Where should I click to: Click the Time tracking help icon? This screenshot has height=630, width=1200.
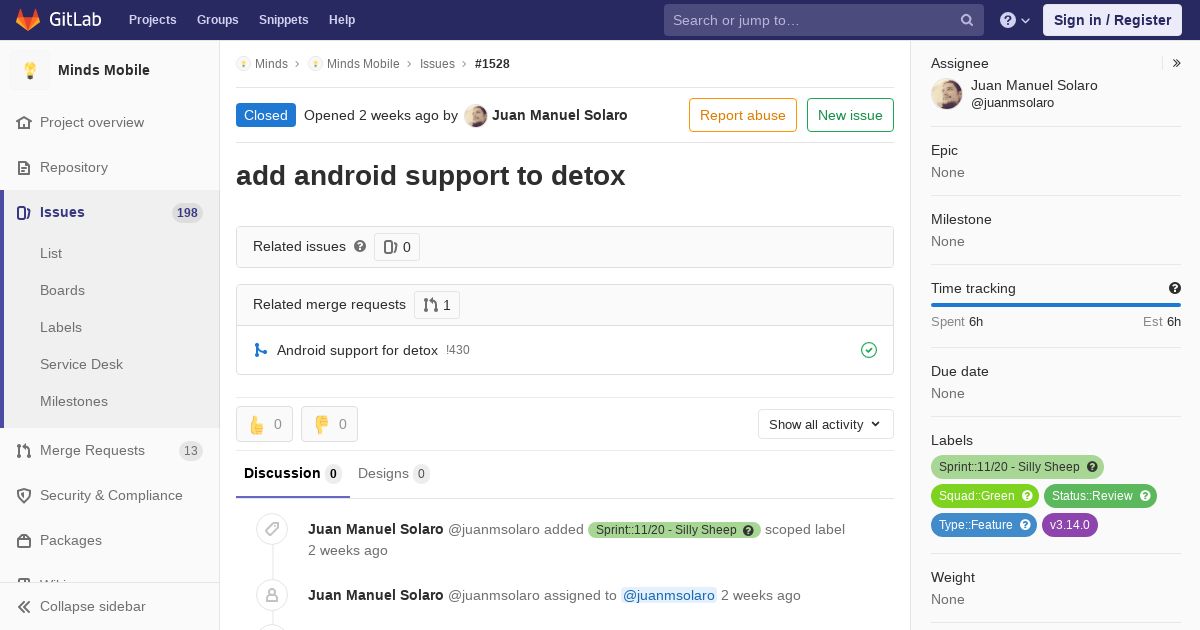coord(1175,288)
